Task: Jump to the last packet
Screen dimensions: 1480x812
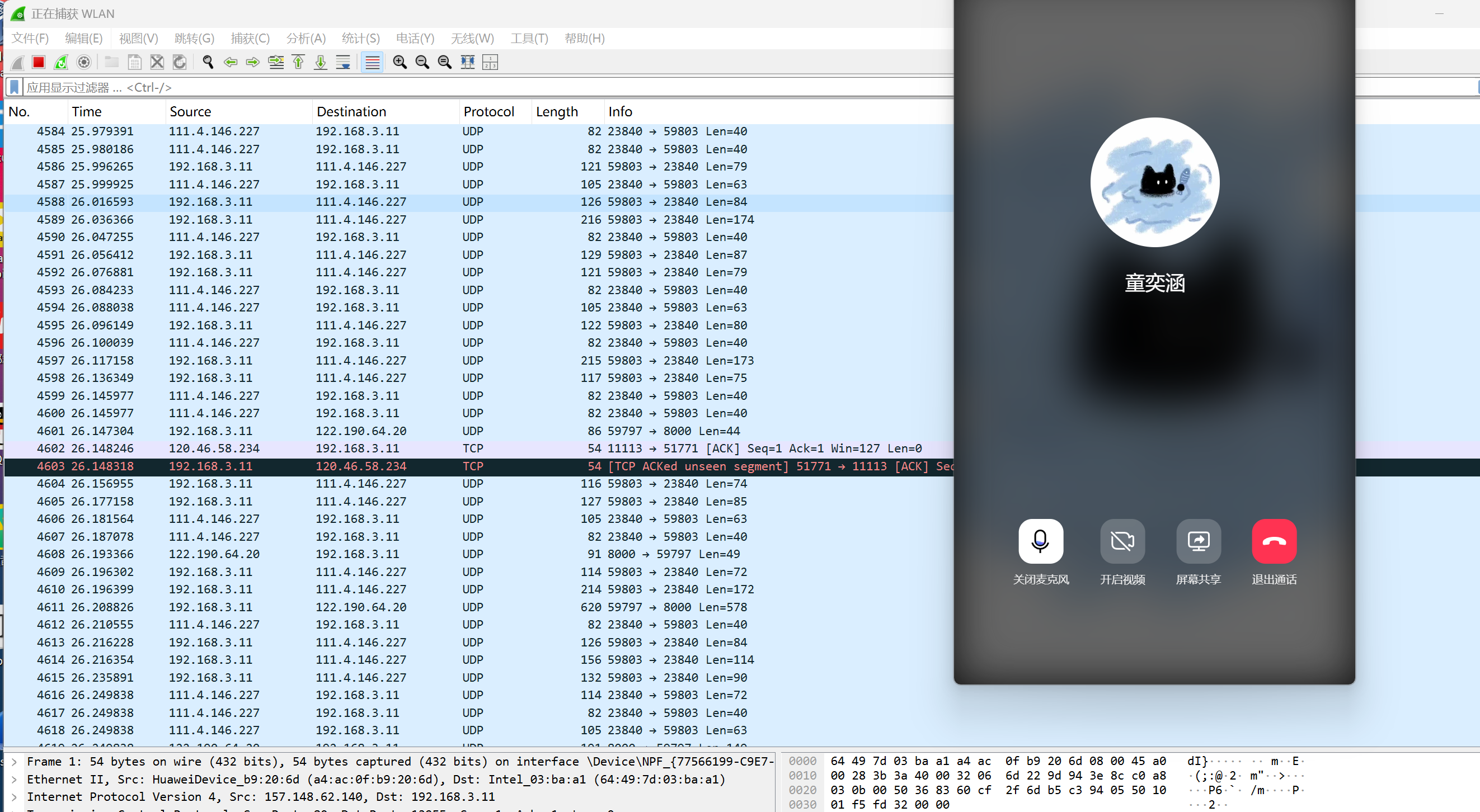Action: pyautogui.click(x=321, y=62)
